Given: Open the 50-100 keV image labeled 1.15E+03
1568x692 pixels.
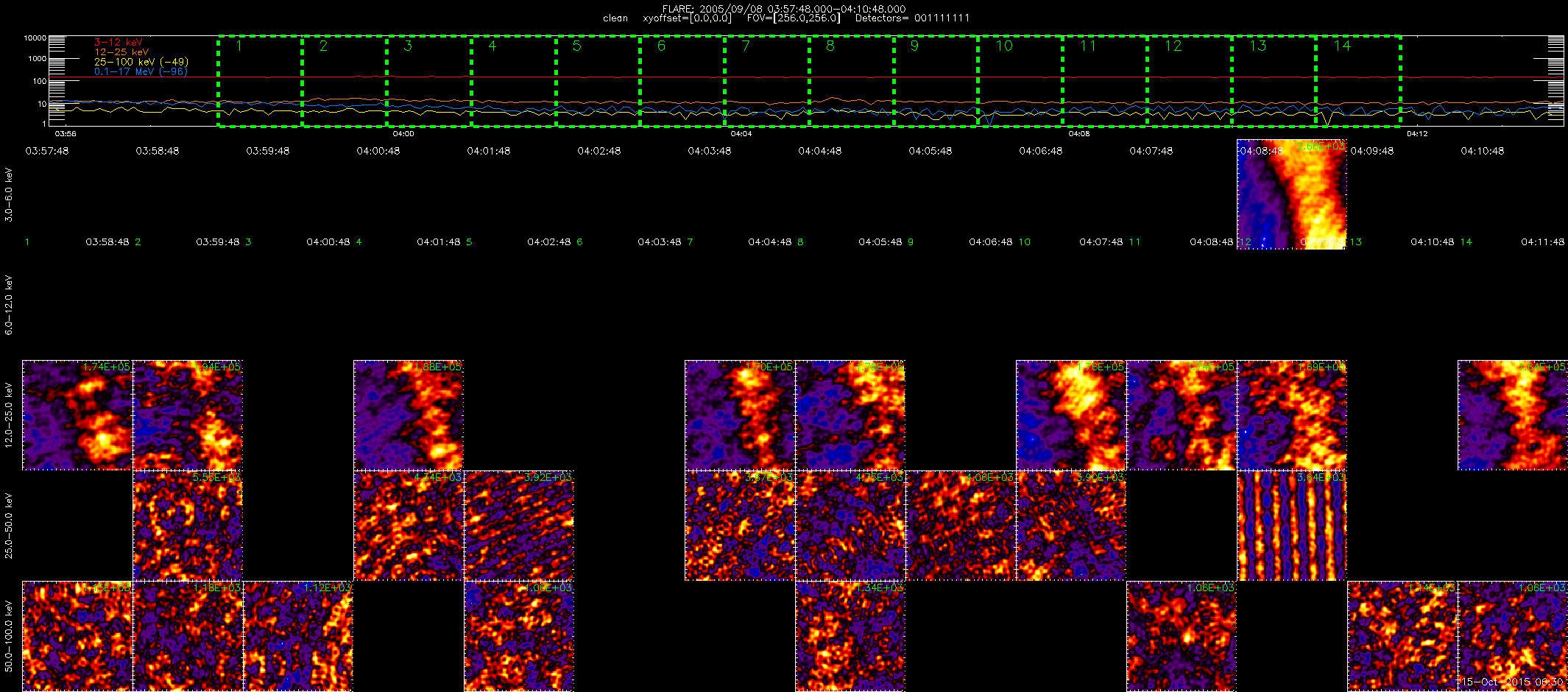Looking at the screenshot, I should click(77, 636).
